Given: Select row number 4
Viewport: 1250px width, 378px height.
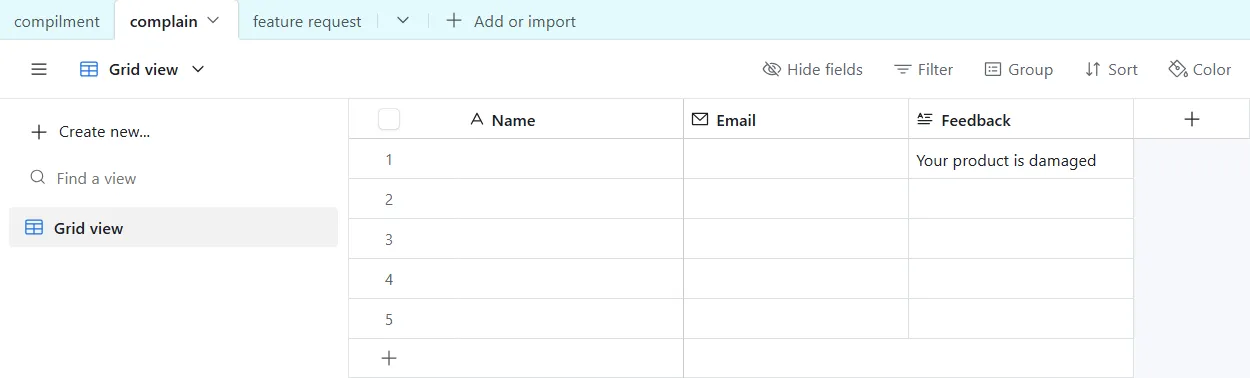Looking at the screenshot, I should coord(389,280).
